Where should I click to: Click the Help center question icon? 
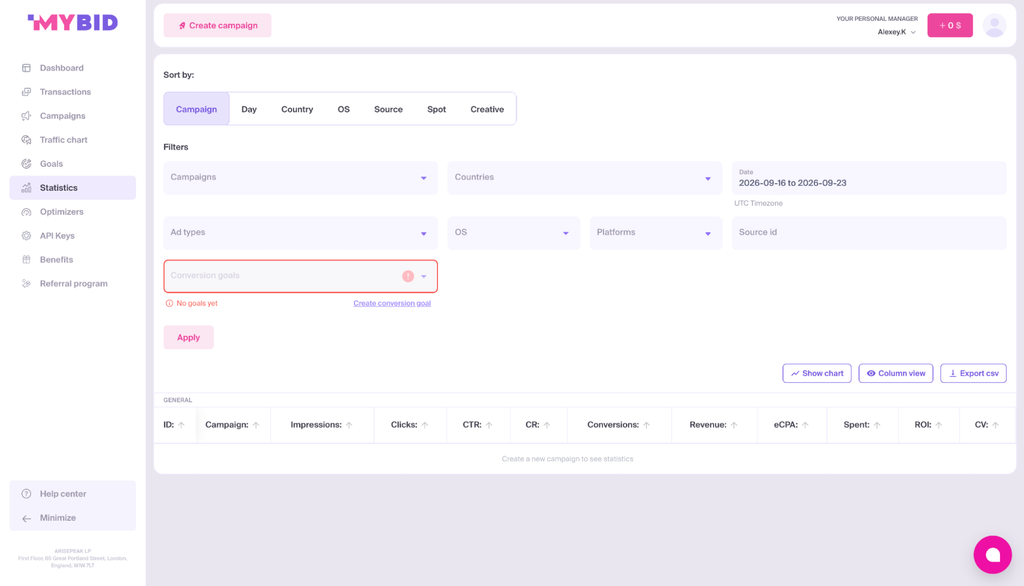26,494
